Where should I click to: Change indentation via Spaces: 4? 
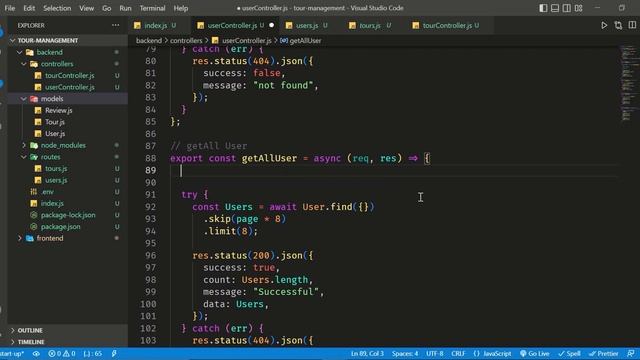click(405, 354)
